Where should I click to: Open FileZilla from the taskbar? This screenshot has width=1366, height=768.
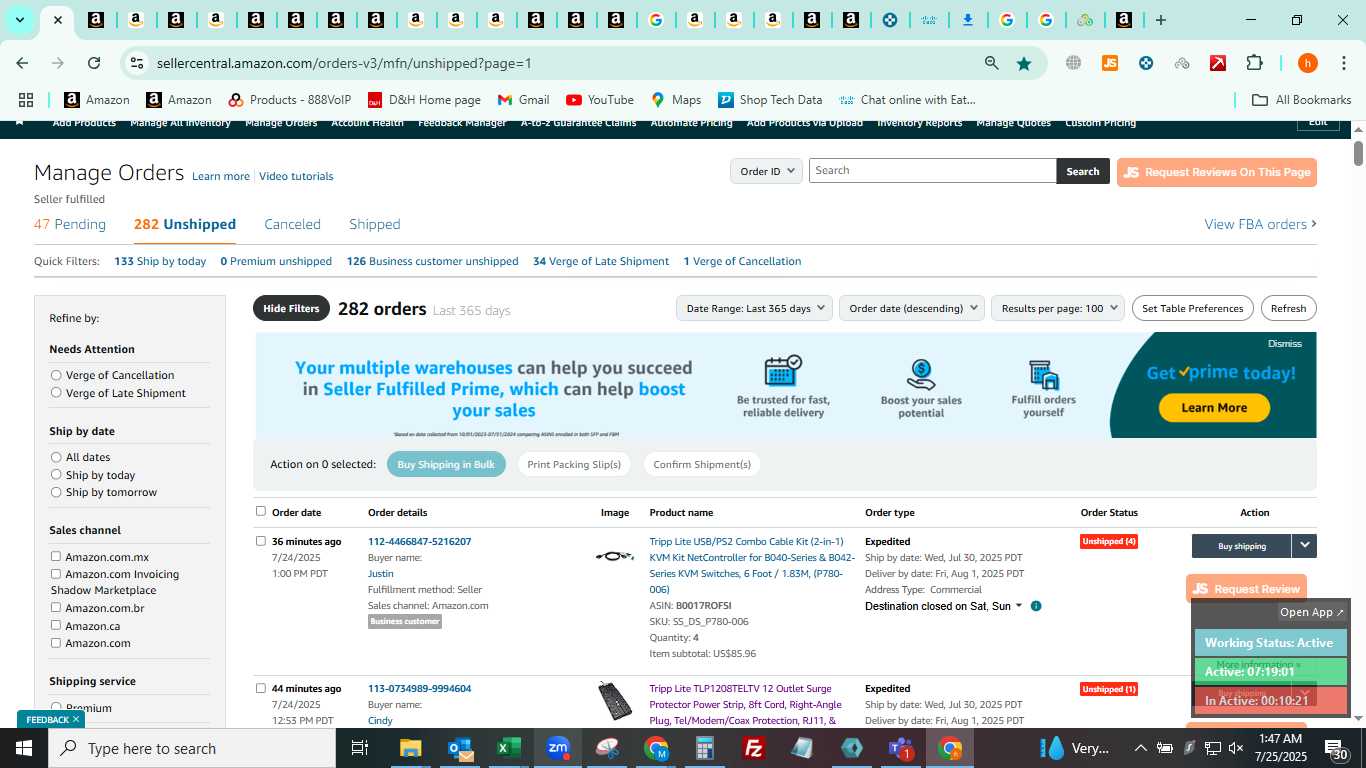(754, 748)
